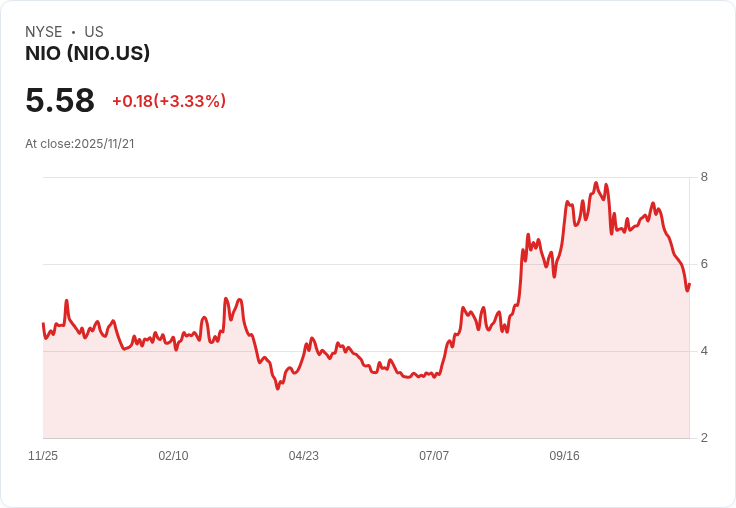Click the current price 5.58
Viewport: 736px width, 508px height.
(60, 100)
